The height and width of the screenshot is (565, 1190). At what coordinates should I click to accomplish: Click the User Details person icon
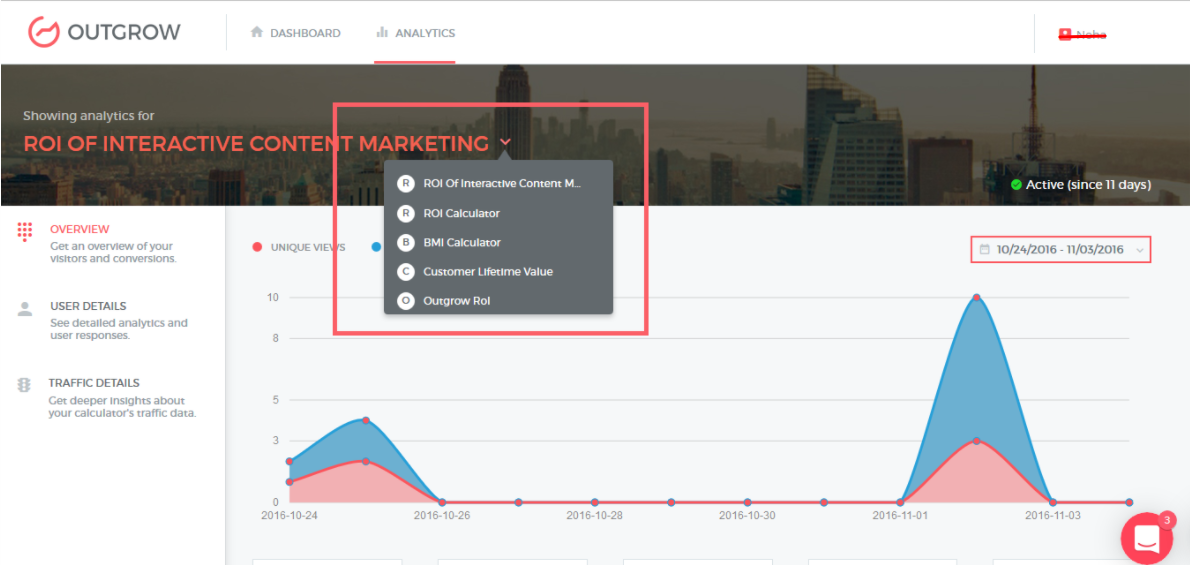click(x=25, y=308)
